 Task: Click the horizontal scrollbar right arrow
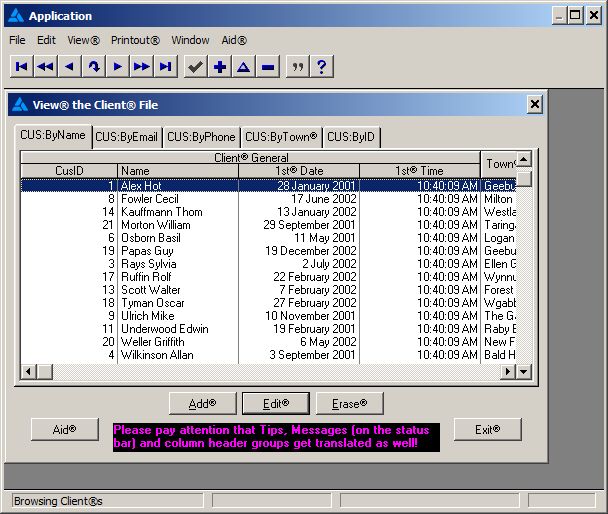[508, 372]
